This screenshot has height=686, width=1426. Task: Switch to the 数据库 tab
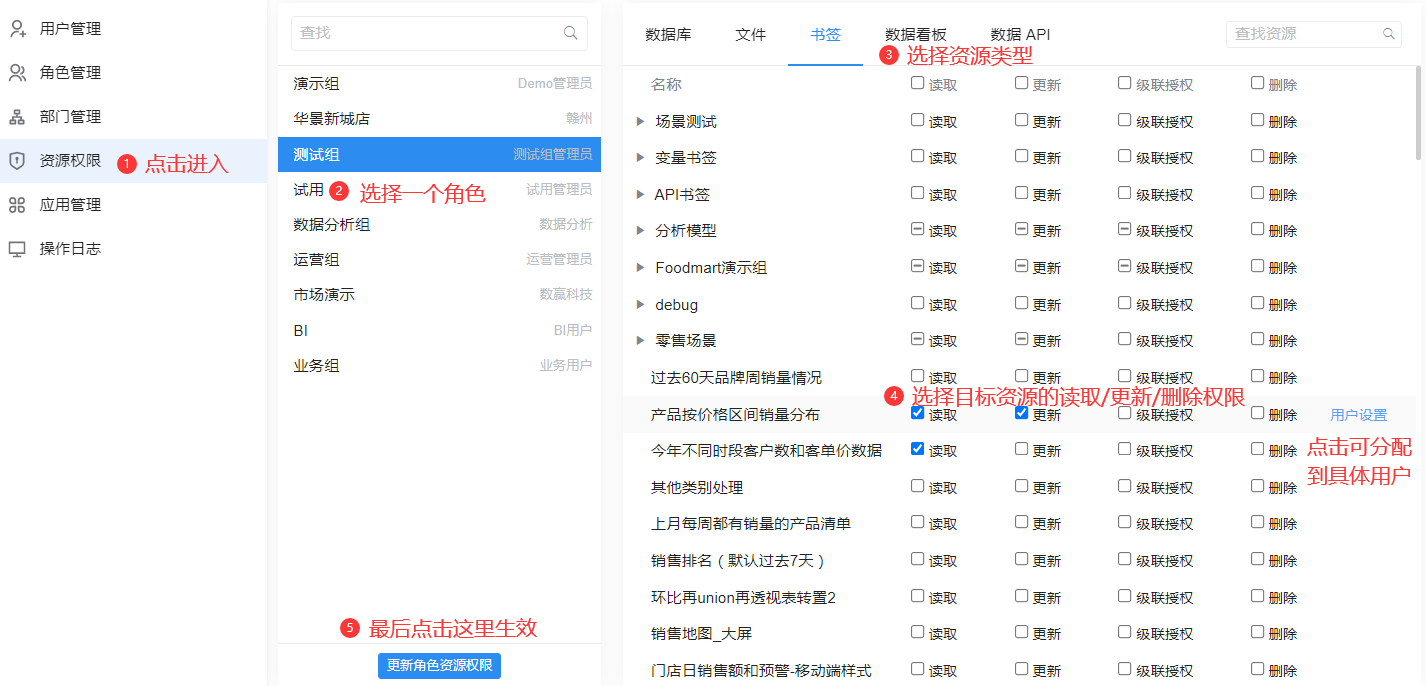click(668, 34)
